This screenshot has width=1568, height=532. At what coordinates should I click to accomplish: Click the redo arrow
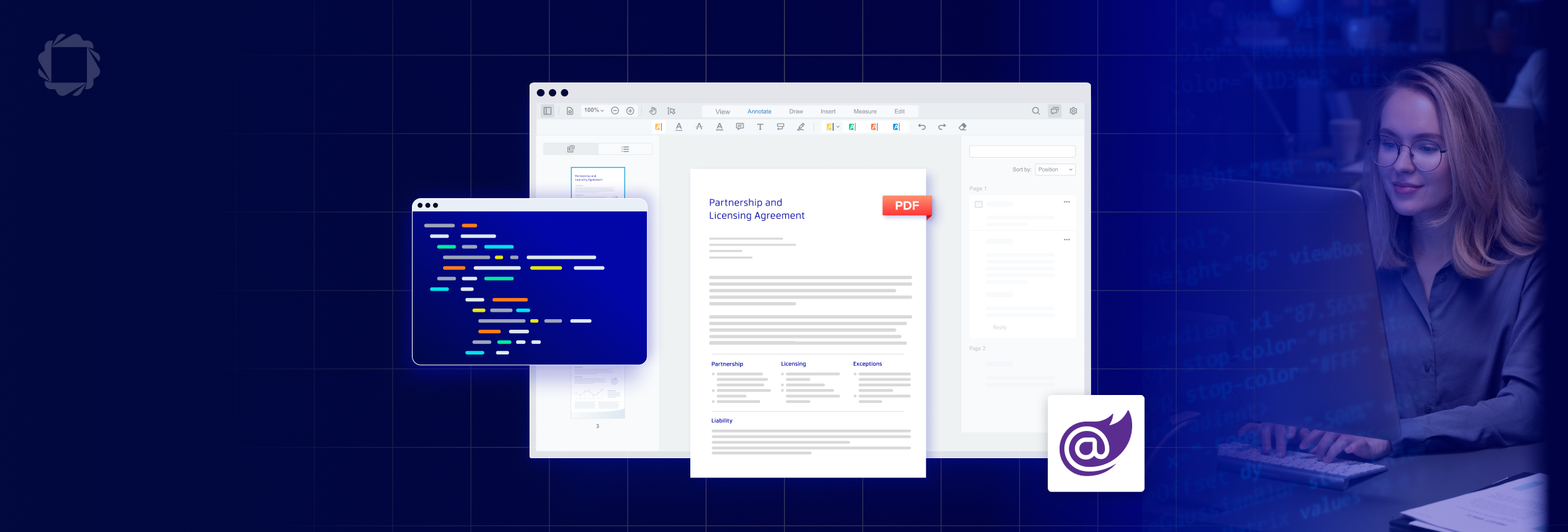[942, 127]
